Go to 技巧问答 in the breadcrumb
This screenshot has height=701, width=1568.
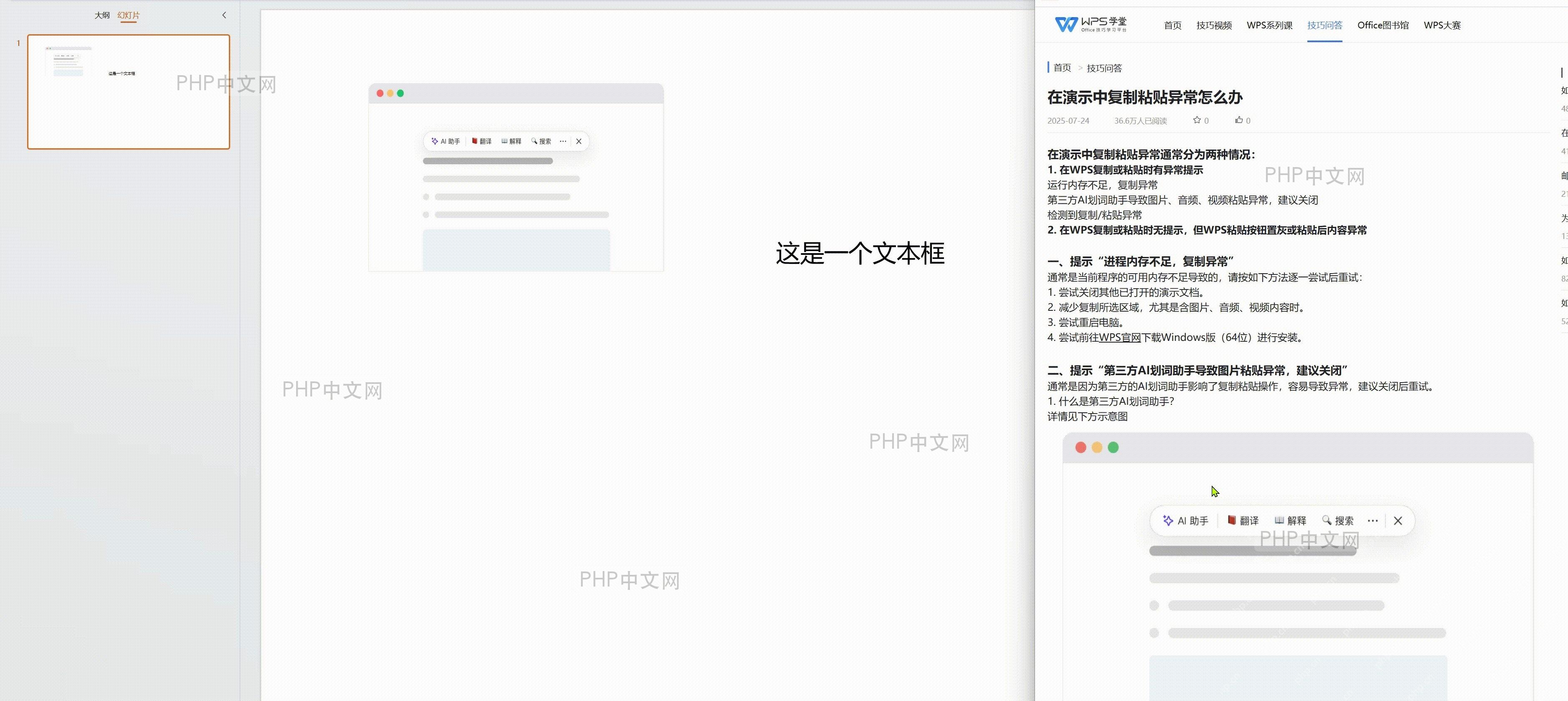pos(1104,68)
